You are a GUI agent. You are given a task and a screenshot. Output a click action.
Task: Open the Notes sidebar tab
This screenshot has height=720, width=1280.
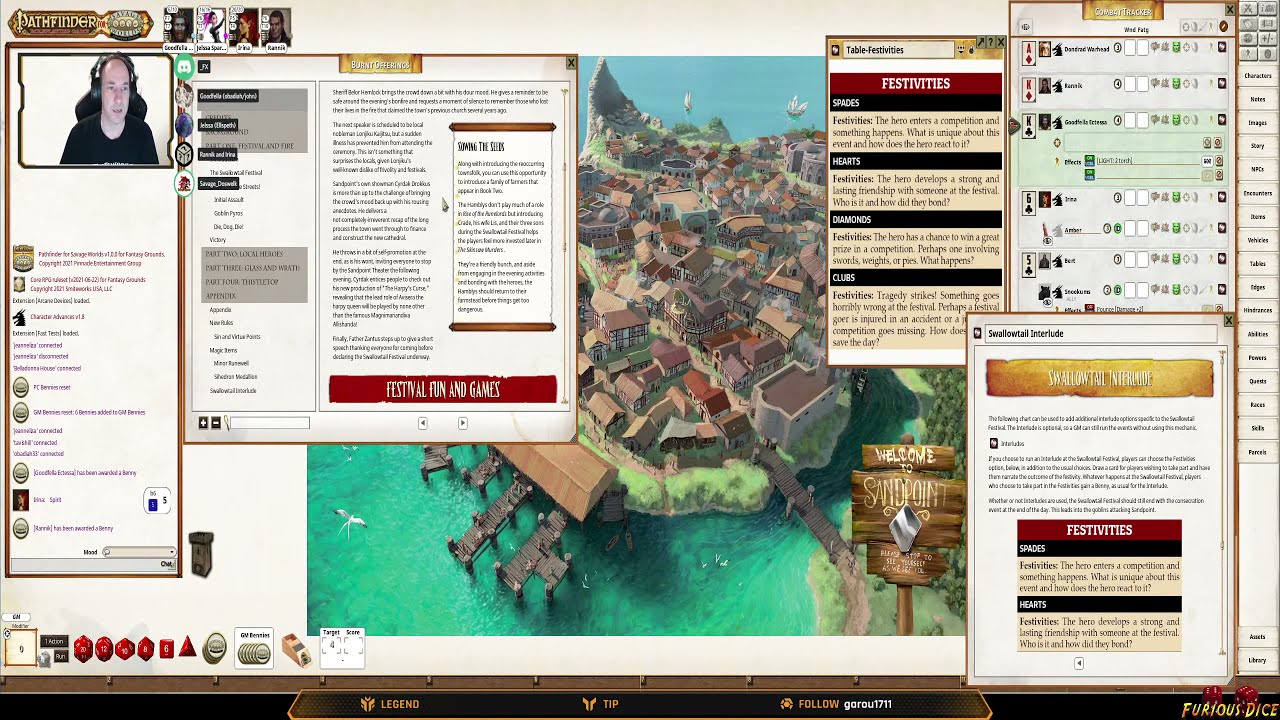tap(1257, 99)
